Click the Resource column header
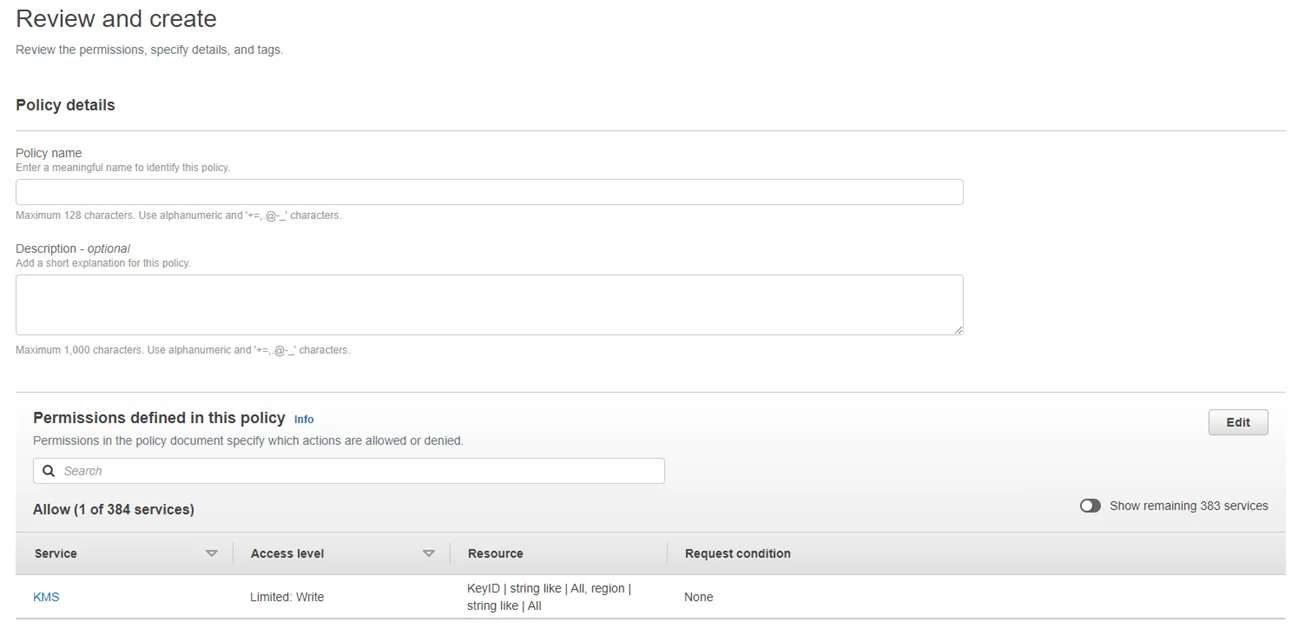The width and height of the screenshot is (1298, 629). pos(495,553)
